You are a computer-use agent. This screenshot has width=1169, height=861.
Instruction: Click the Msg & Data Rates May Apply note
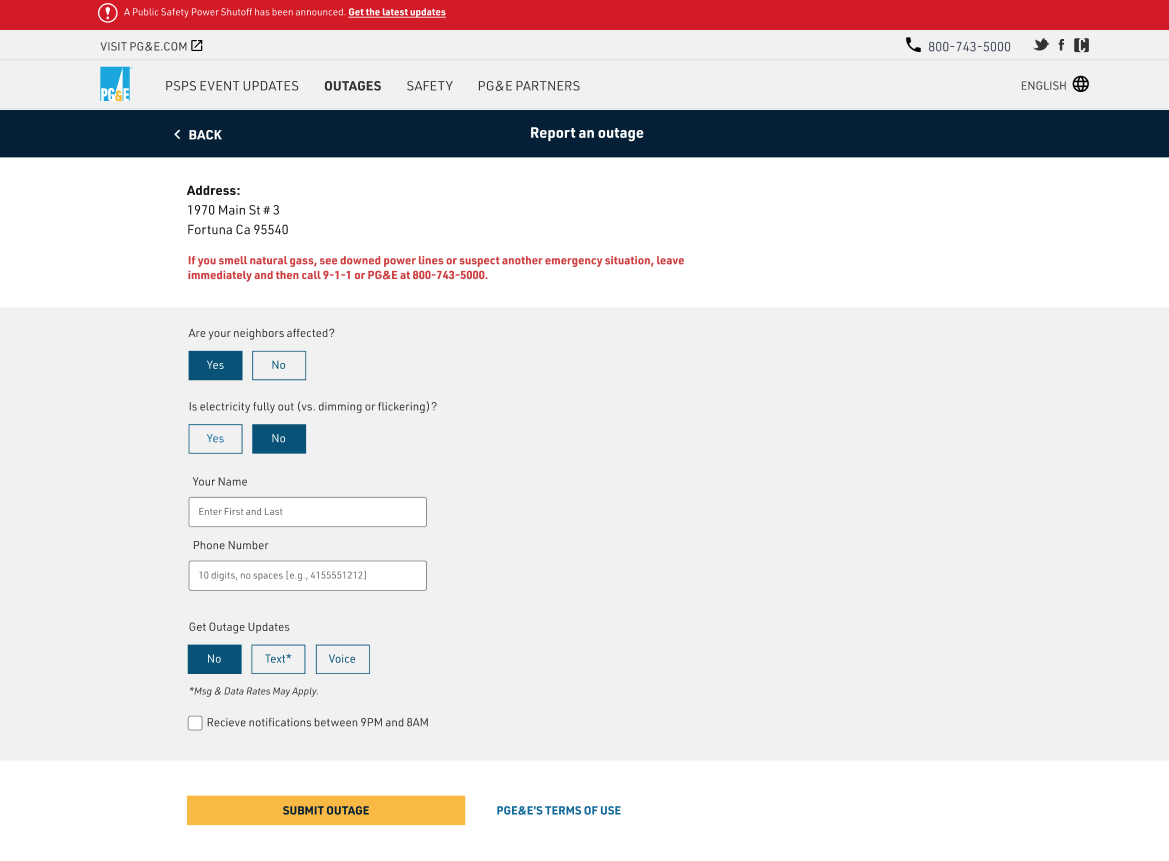[253, 691]
